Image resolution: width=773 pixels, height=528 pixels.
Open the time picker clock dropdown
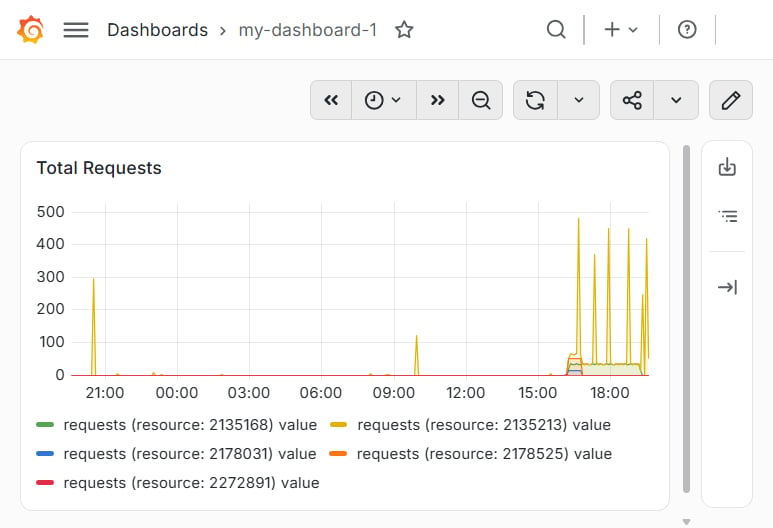(383, 100)
